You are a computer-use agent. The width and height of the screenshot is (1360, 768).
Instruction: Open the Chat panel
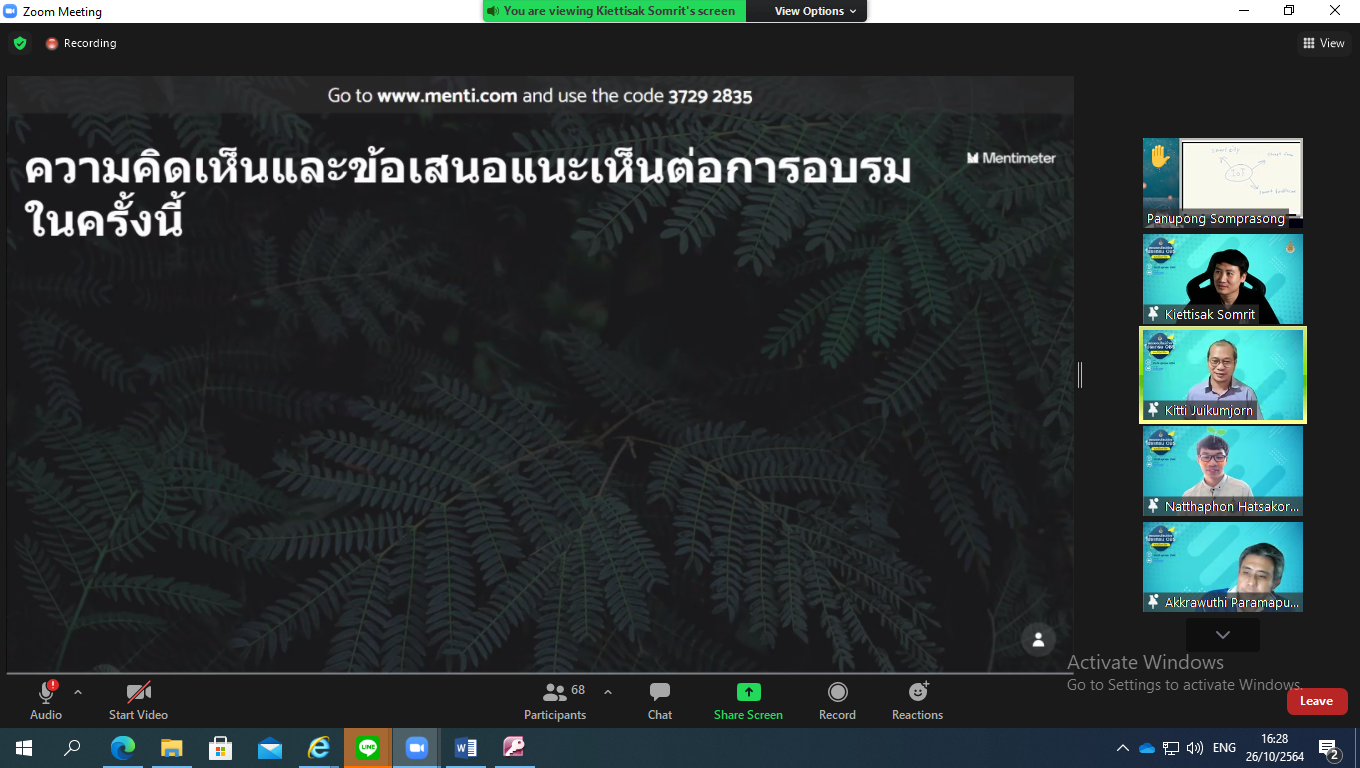(660, 700)
